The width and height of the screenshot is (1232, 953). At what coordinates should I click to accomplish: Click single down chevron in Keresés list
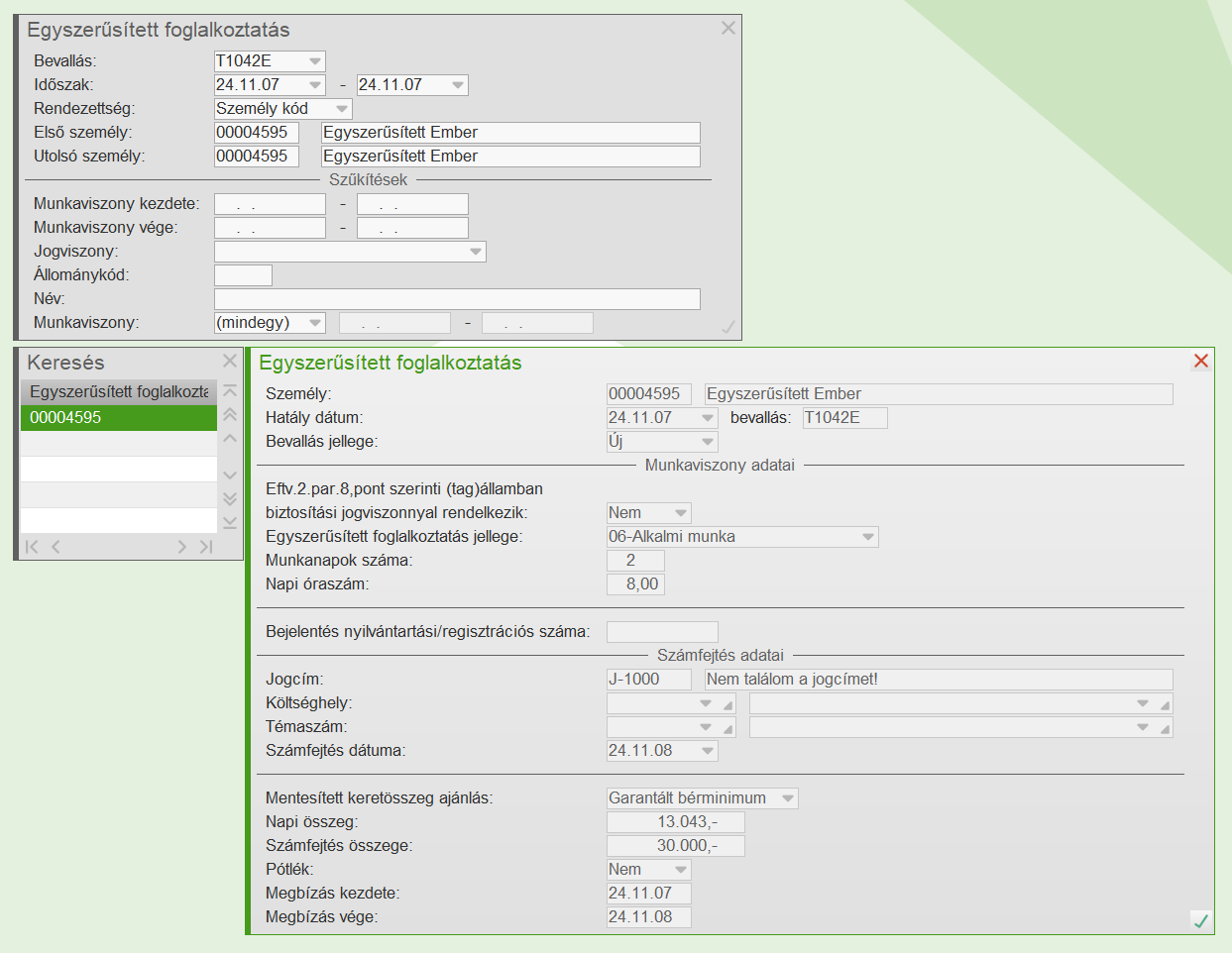click(230, 476)
